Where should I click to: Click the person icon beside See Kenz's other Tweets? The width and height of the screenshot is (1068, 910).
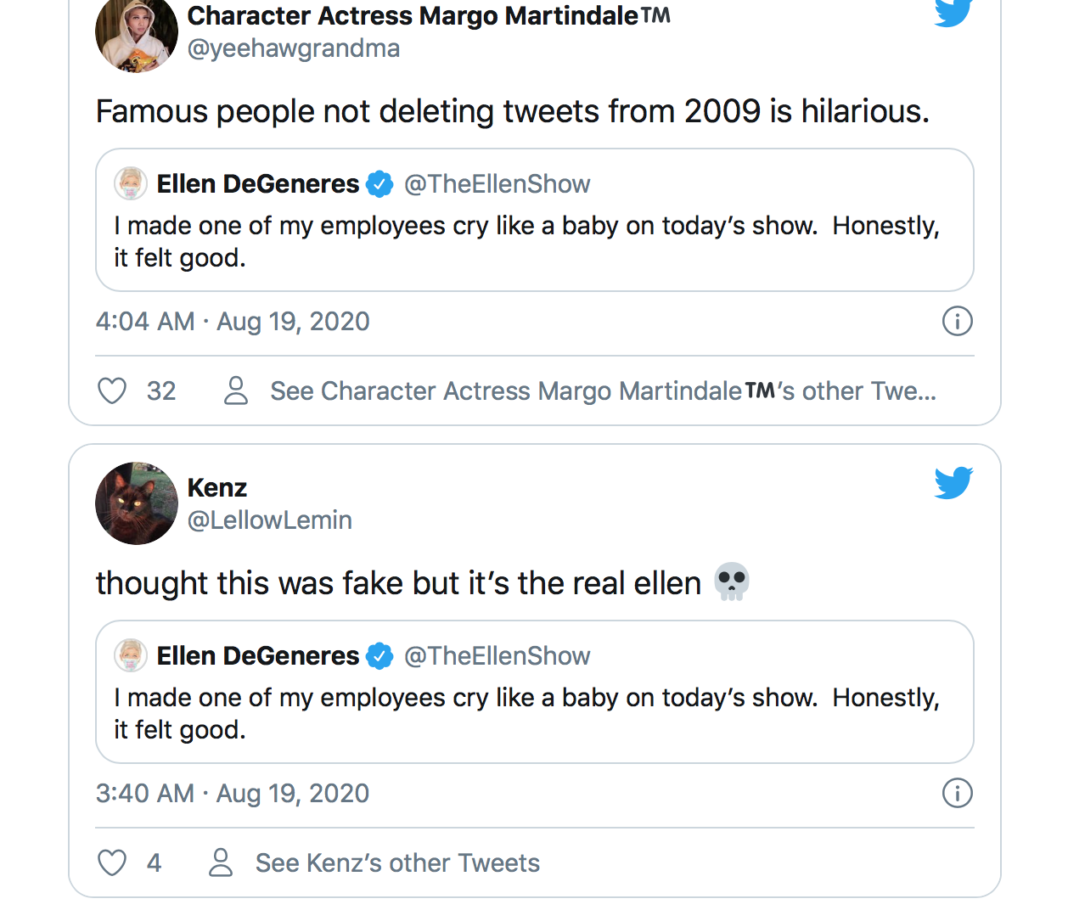(x=220, y=862)
